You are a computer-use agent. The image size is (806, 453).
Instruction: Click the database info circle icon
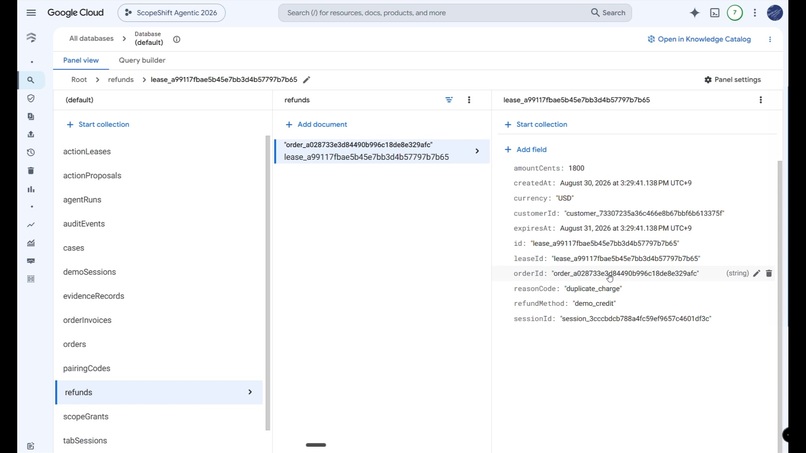click(x=176, y=39)
